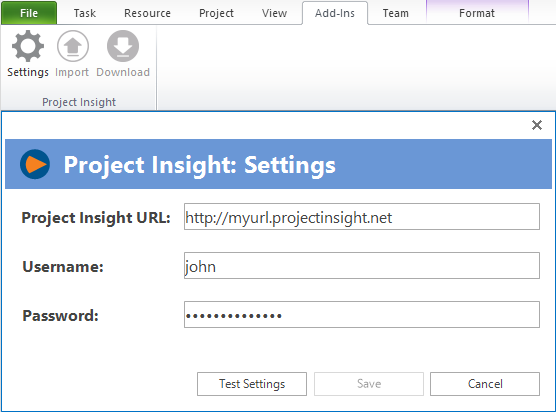
Task: Close the Project Insight Settings dialog
Action: (537, 125)
